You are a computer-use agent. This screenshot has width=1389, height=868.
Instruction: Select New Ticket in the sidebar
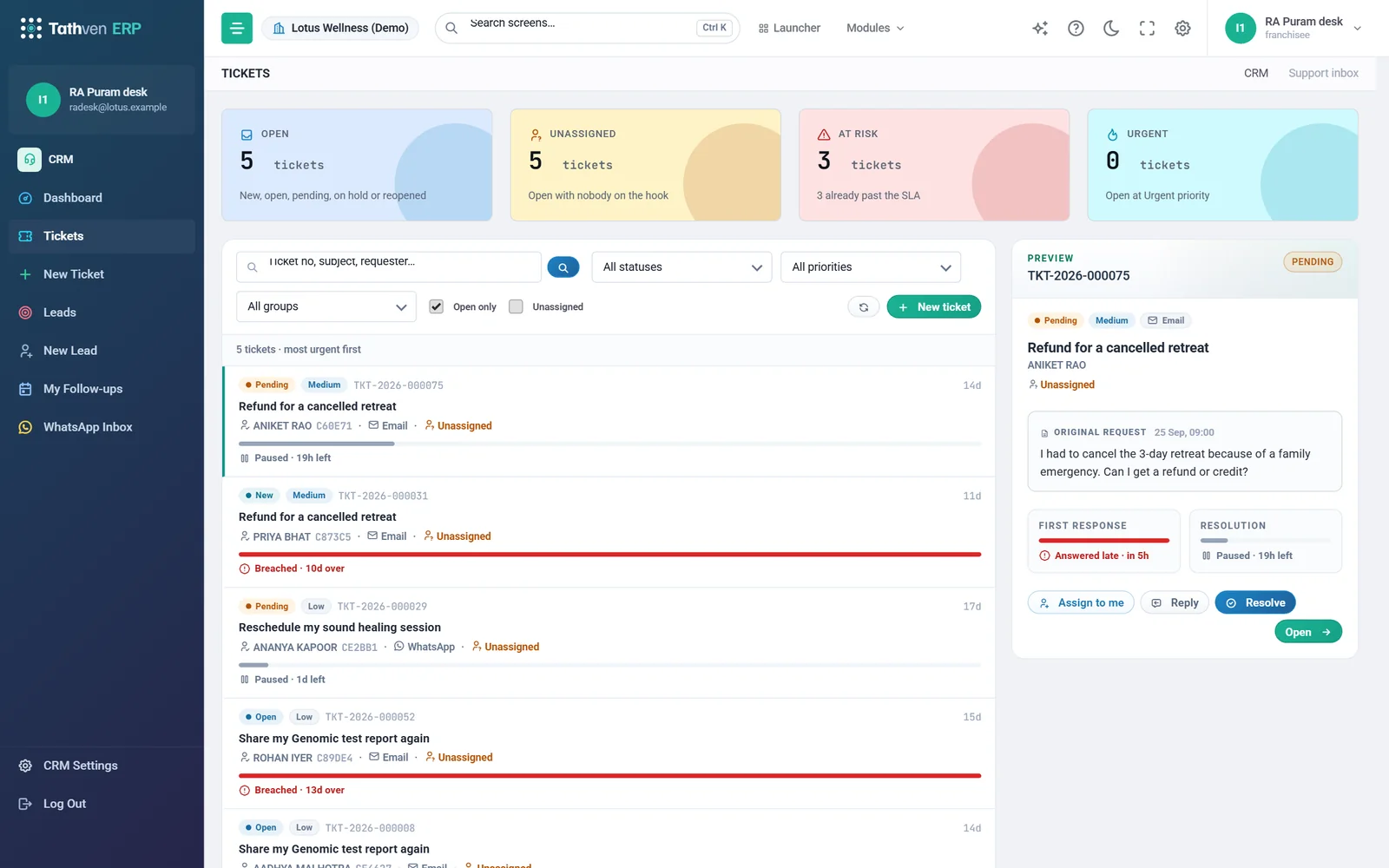pos(102,274)
